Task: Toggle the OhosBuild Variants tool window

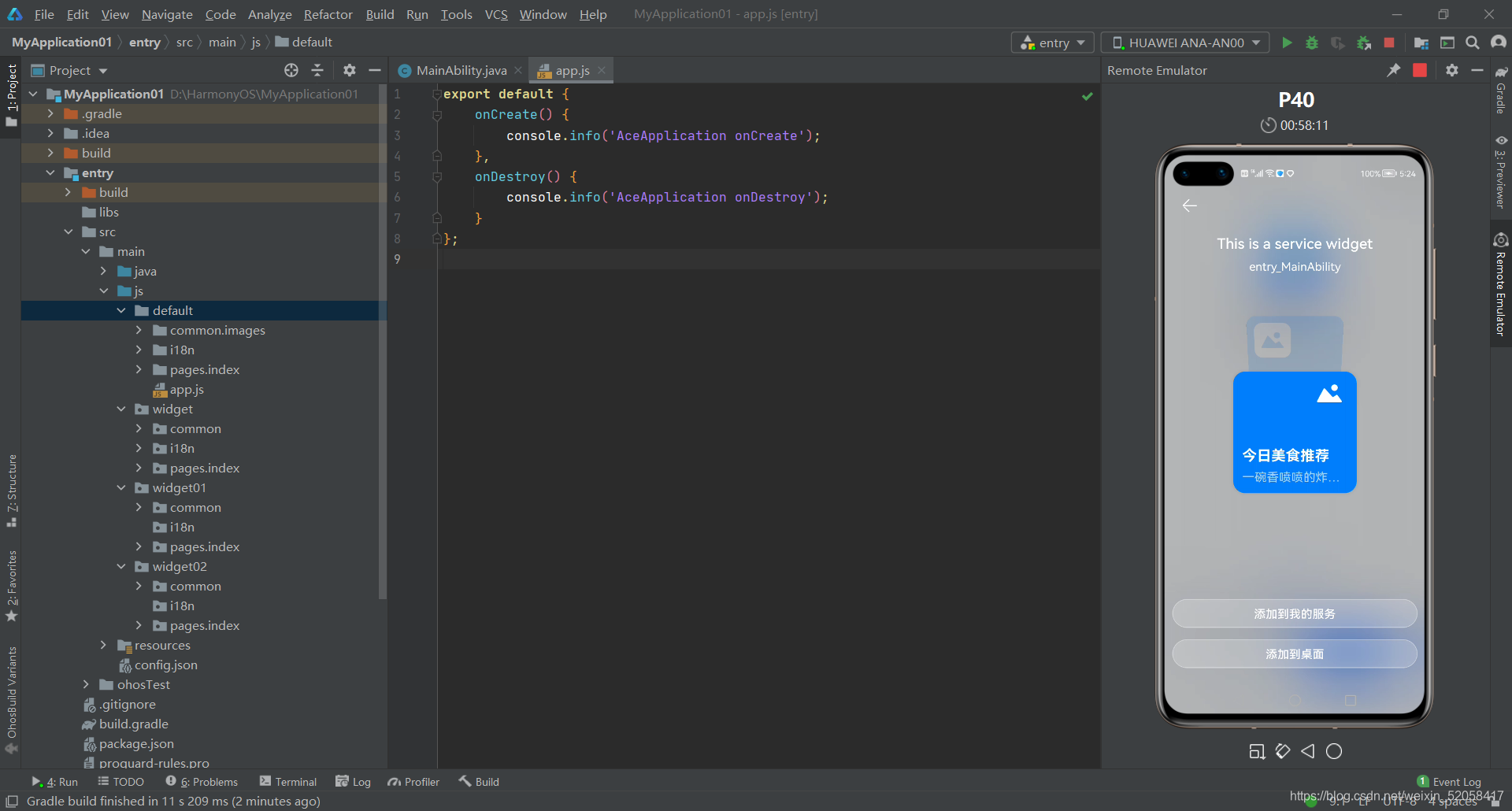Action: coord(11,699)
